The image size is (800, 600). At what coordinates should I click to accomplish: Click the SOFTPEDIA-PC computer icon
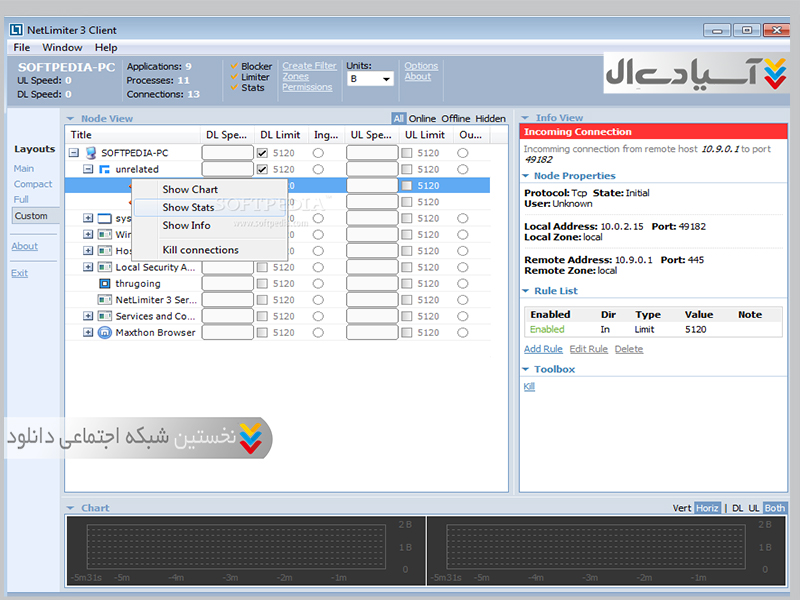pyautogui.click(x=91, y=153)
